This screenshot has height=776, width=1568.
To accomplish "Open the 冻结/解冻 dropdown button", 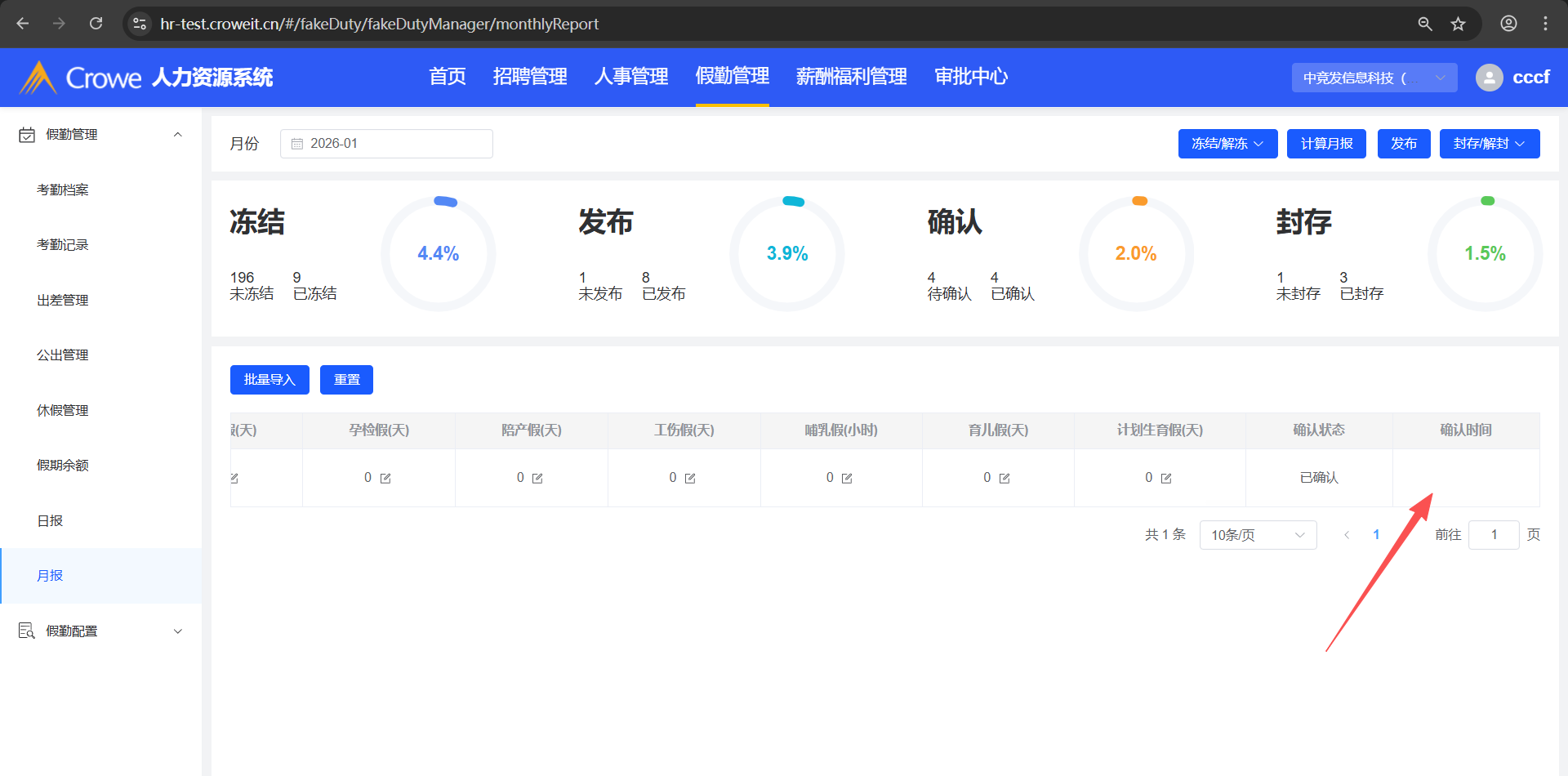I will (1227, 144).
